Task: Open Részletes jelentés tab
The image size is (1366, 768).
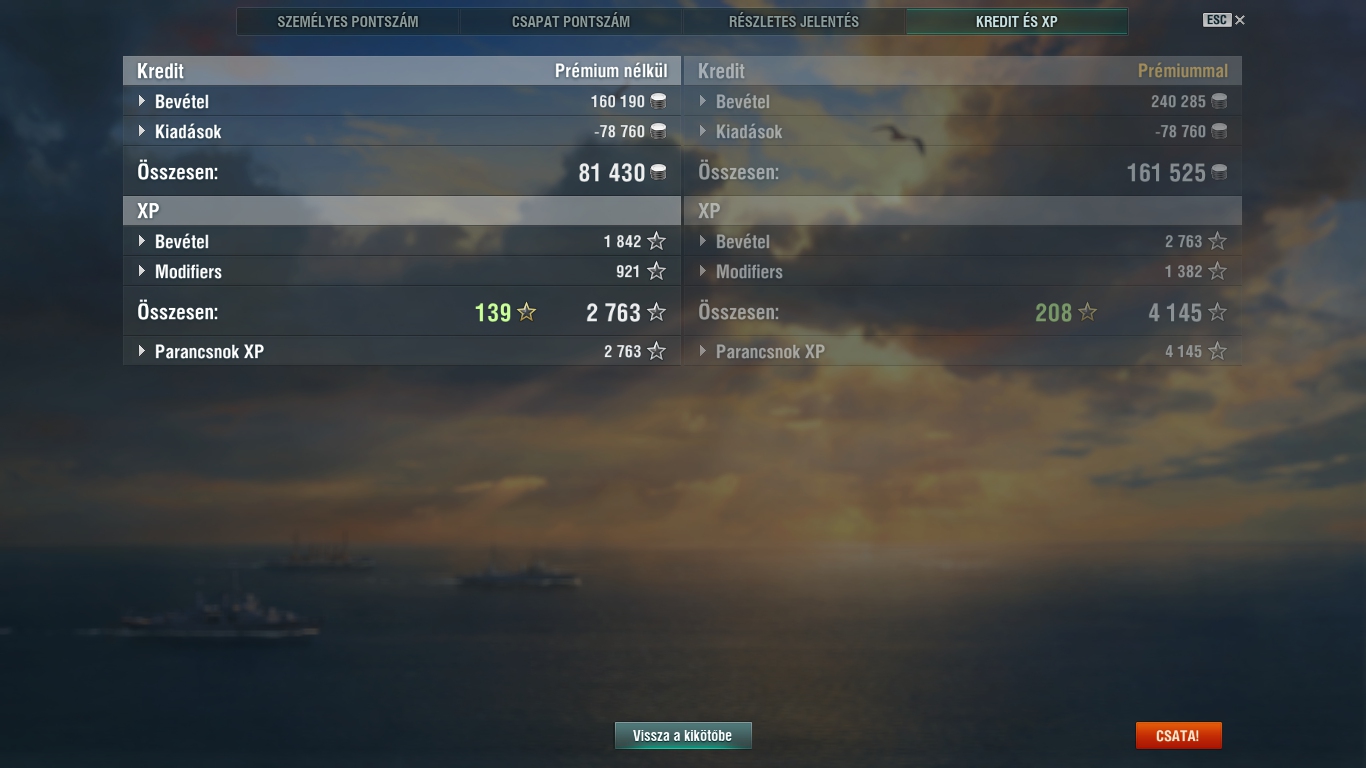Action: 794,21
